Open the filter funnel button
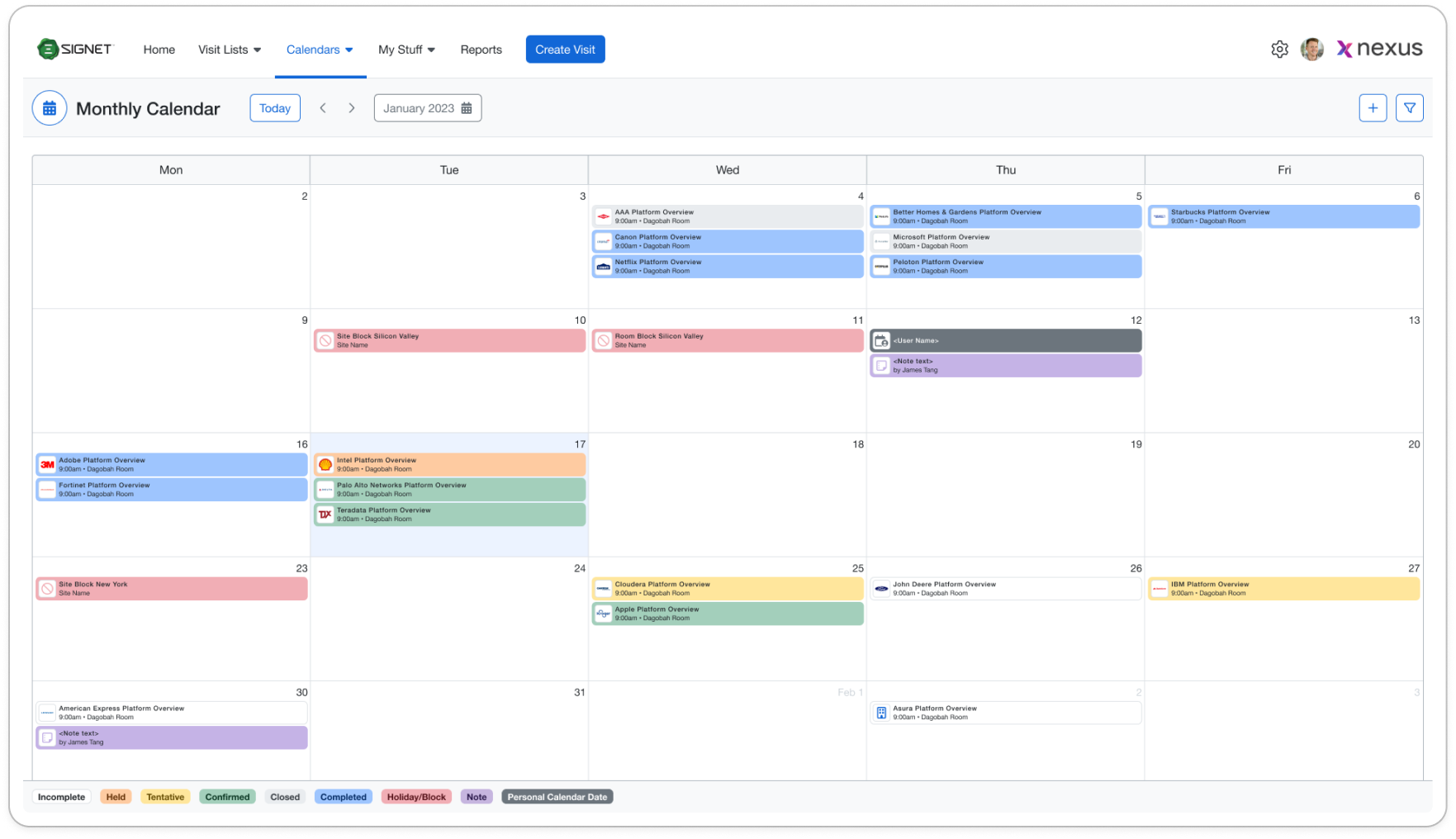Image resolution: width=1456 pixels, height=839 pixels. tap(1410, 108)
